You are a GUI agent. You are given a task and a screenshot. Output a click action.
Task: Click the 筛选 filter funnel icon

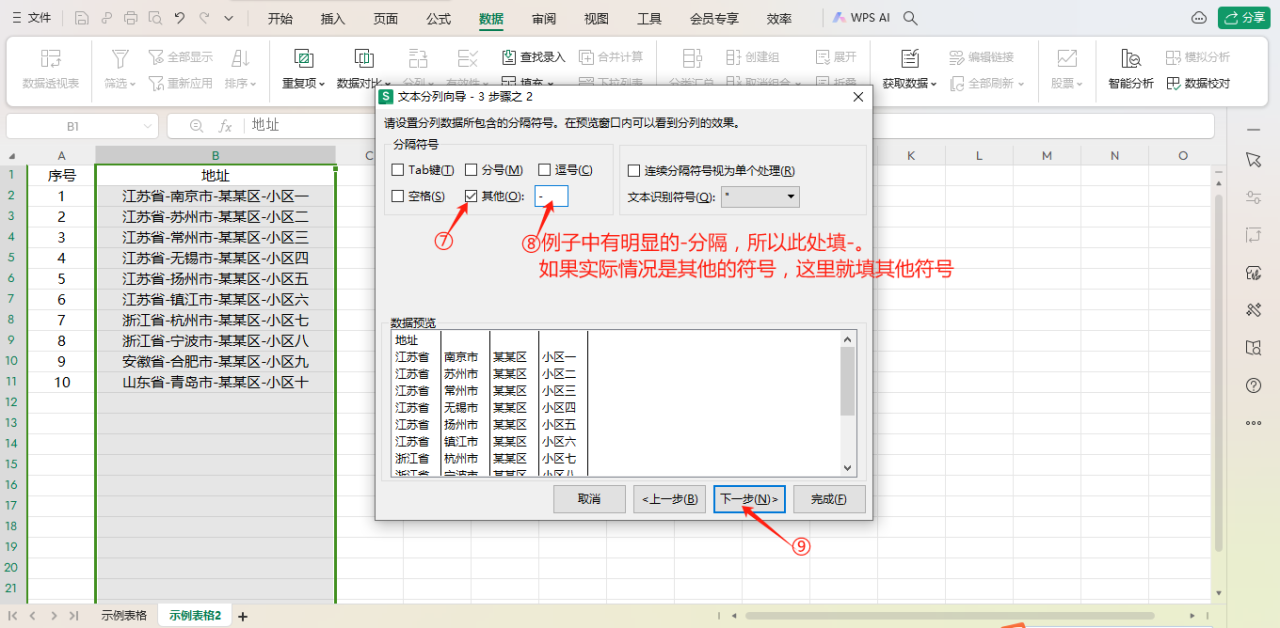pyautogui.click(x=120, y=58)
